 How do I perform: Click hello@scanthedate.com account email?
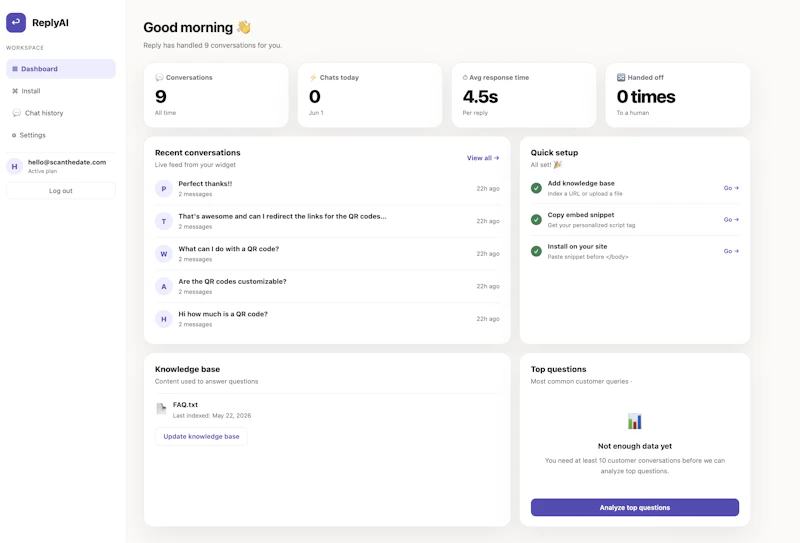tap(67, 162)
